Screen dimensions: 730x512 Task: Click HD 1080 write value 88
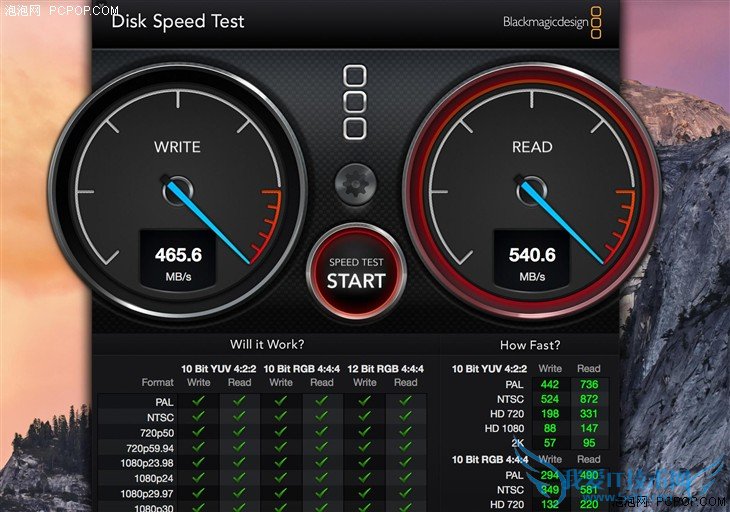550,428
